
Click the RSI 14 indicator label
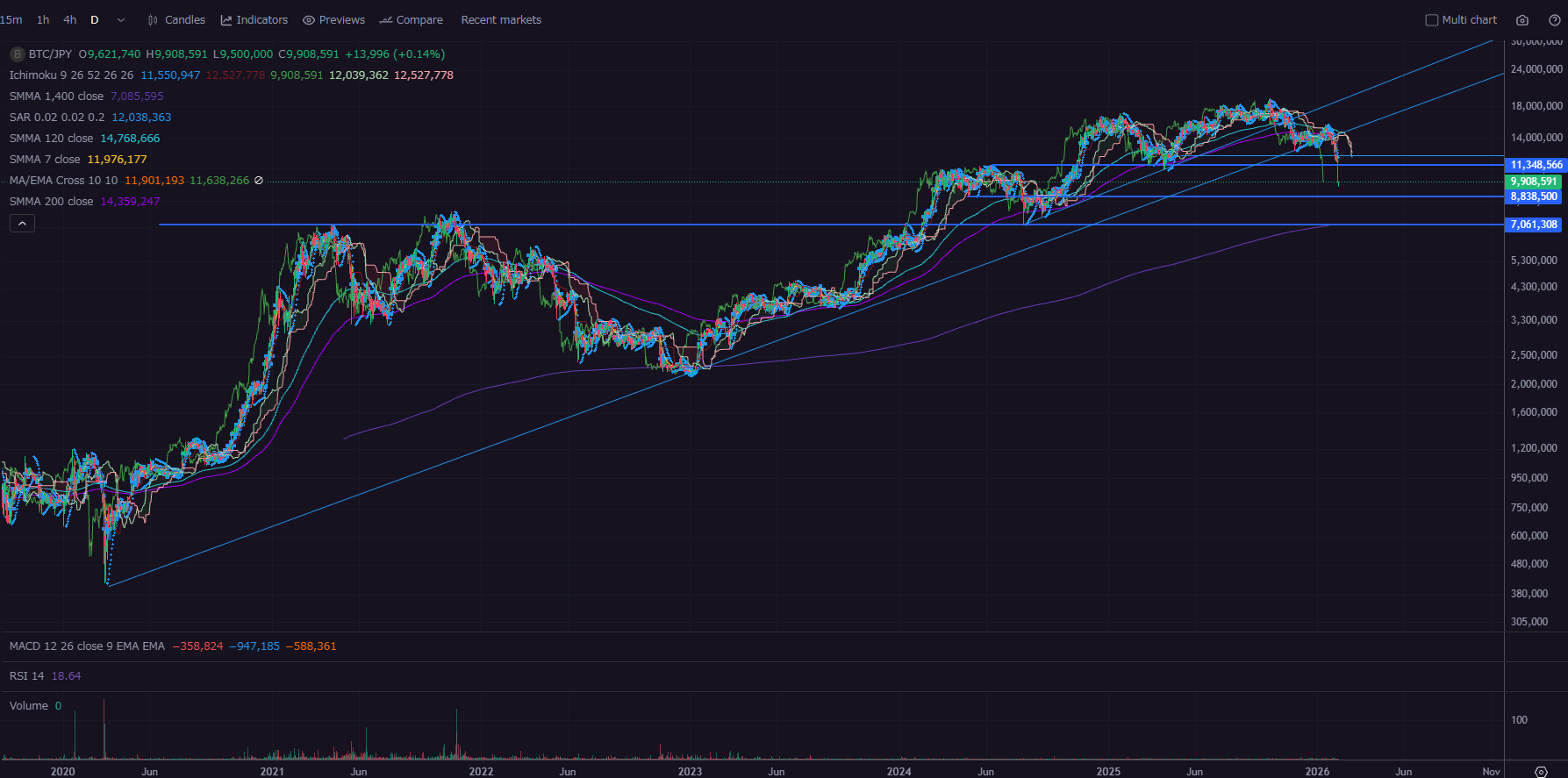click(26, 676)
